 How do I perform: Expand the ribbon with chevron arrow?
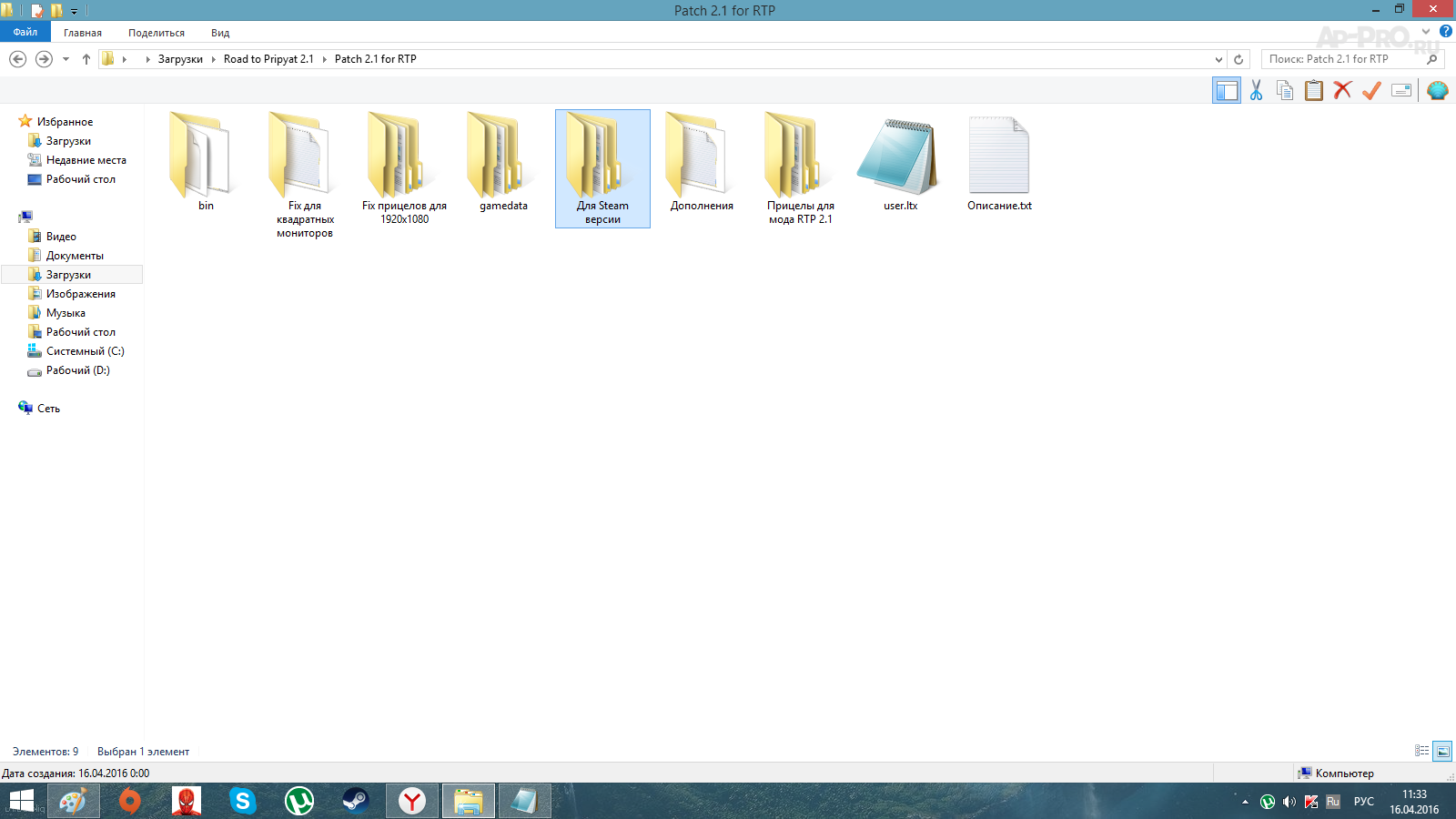(1426, 32)
